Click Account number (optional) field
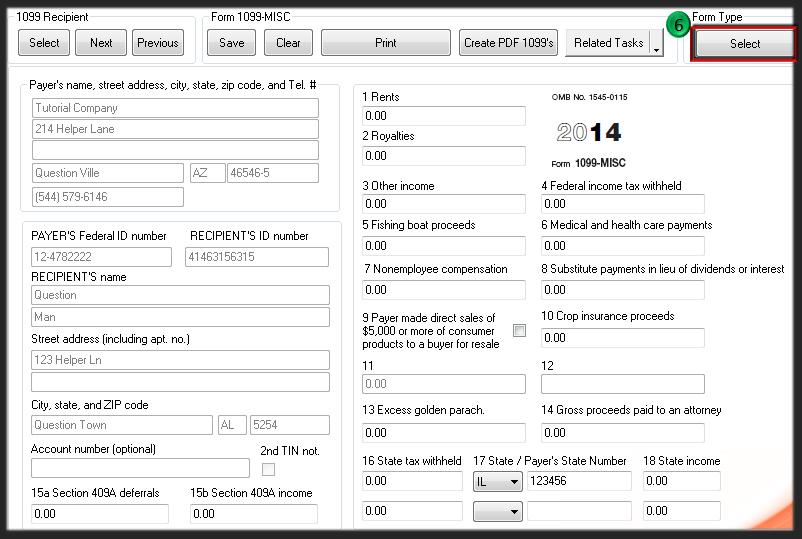Viewport: 802px width, 539px height. click(x=140, y=468)
